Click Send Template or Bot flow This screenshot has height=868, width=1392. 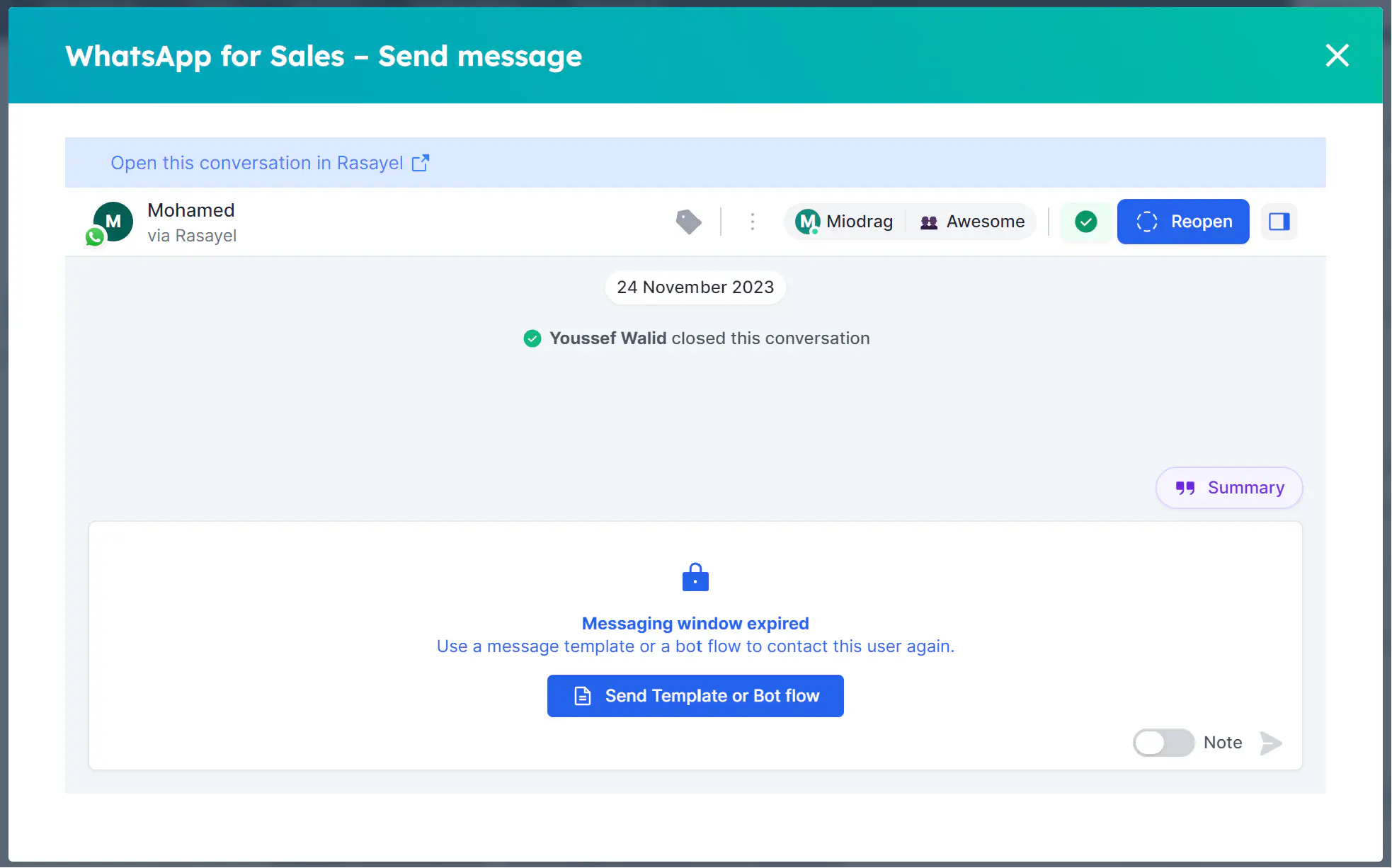pyautogui.click(x=695, y=696)
